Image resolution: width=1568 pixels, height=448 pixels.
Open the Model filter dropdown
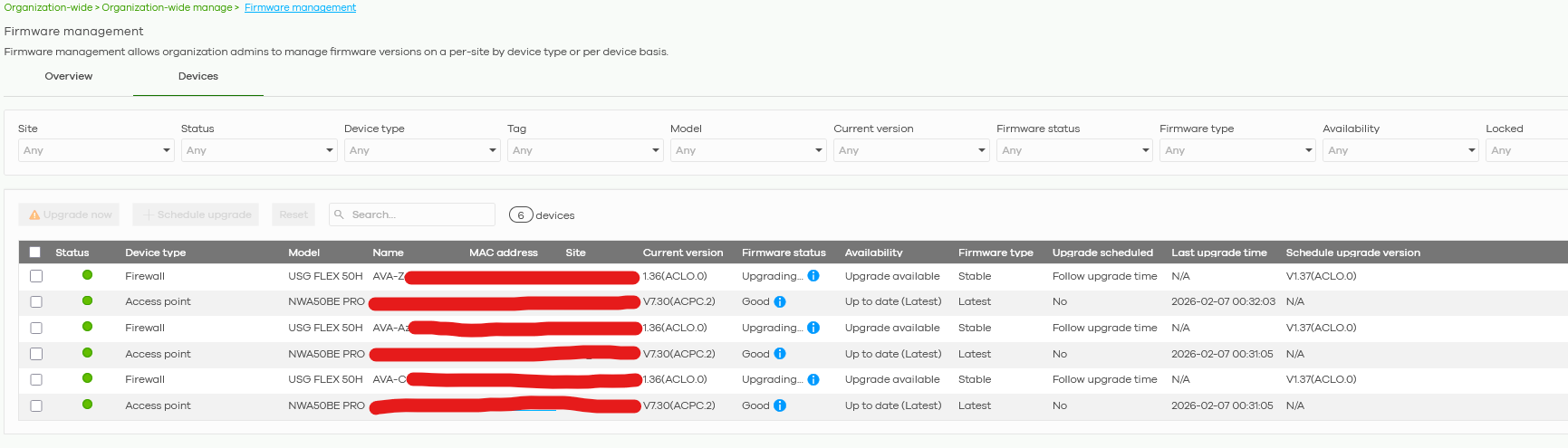pos(748,150)
